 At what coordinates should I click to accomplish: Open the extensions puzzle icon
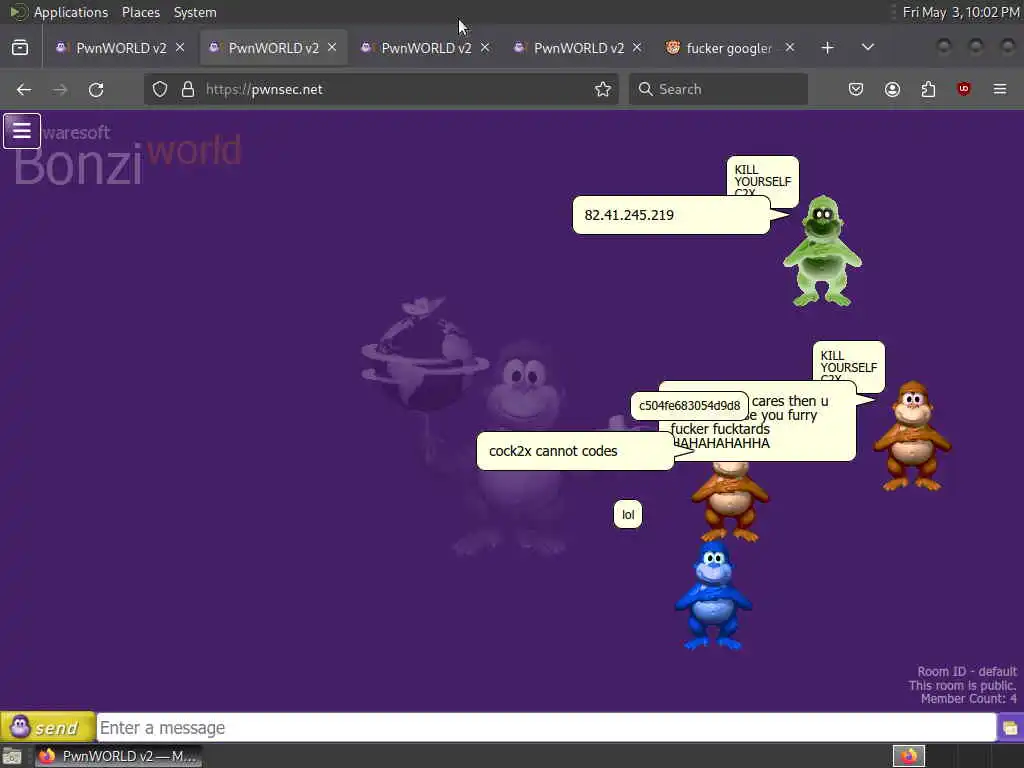(928, 89)
